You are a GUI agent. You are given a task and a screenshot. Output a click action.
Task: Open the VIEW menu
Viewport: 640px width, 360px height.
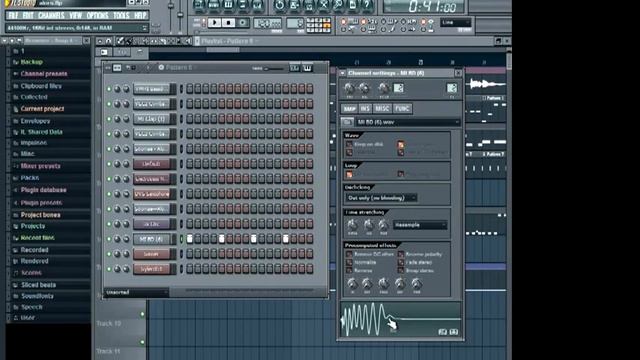(x=76, y=16)
